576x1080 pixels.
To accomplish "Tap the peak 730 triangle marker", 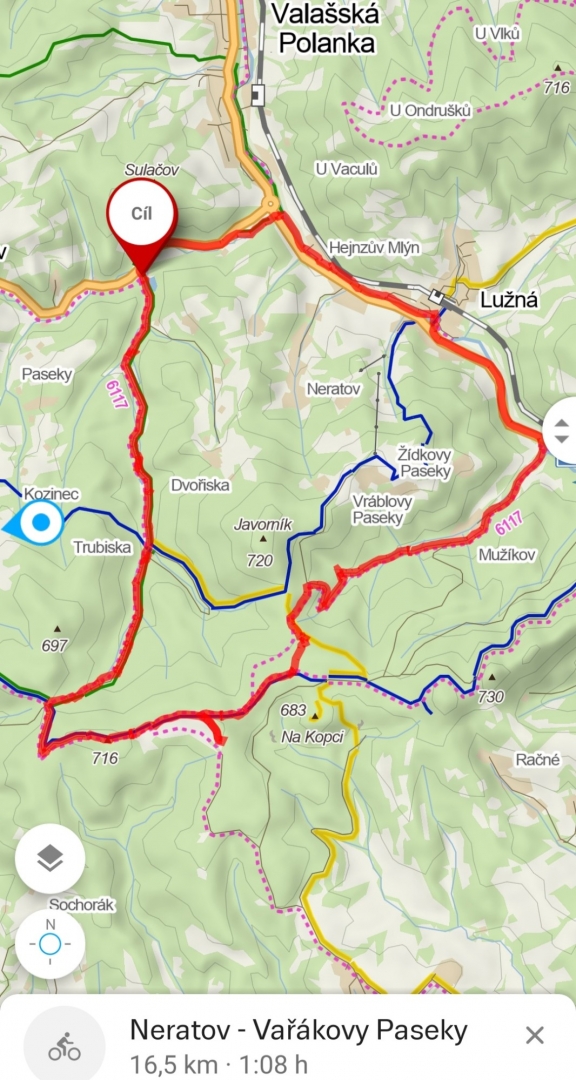I will click(x=491, y=677).
